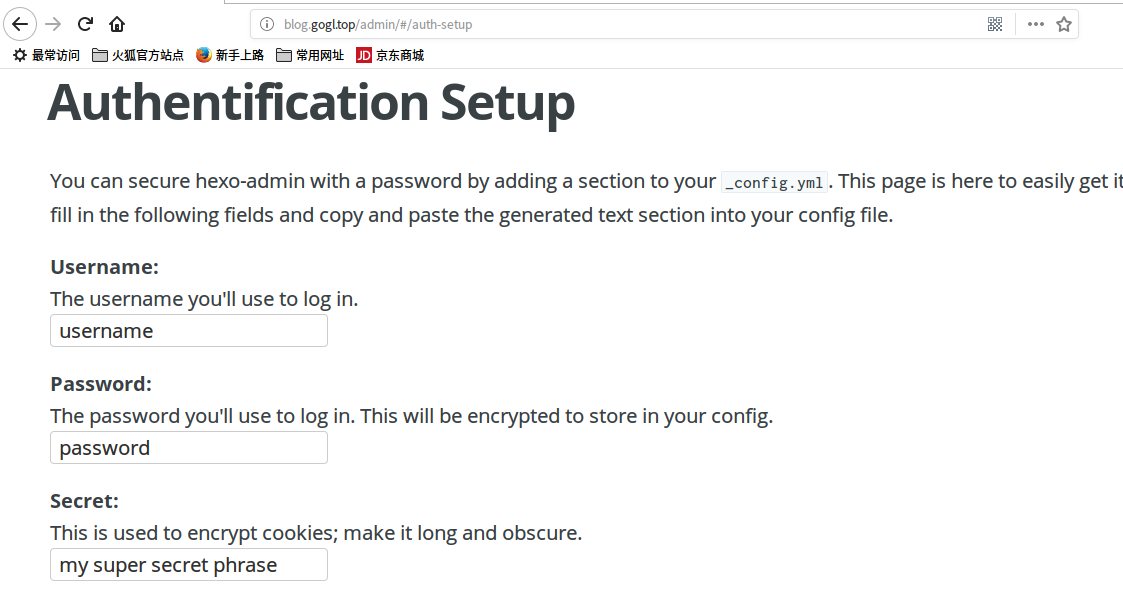Click the _config.yml code text

pos(775,183)
